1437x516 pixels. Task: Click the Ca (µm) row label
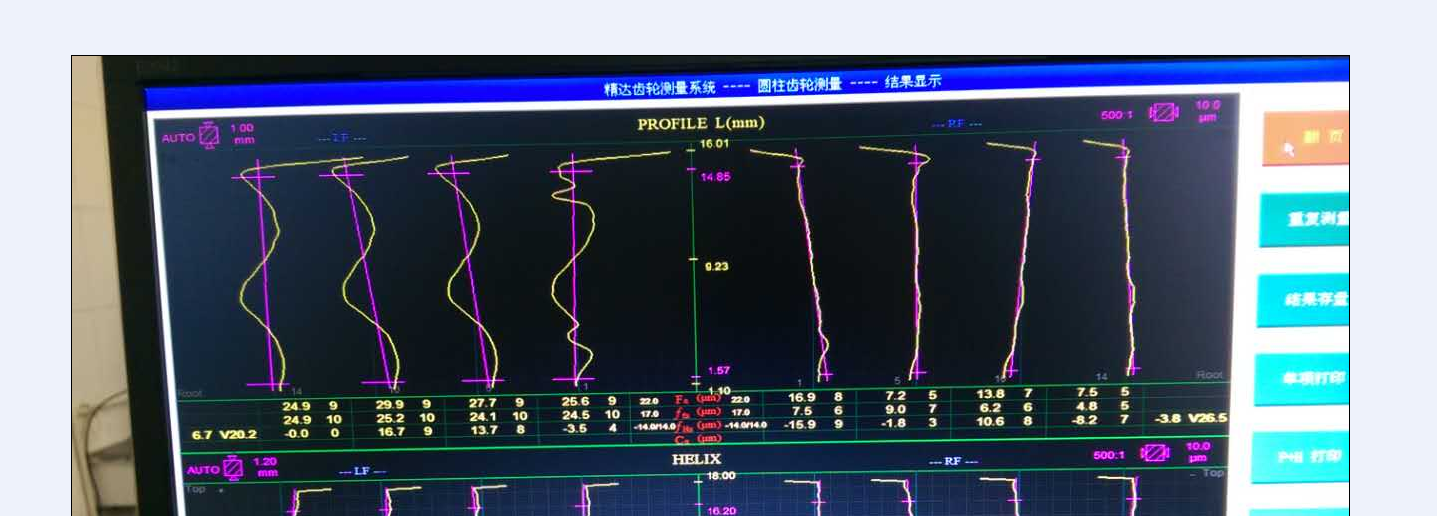699,439
